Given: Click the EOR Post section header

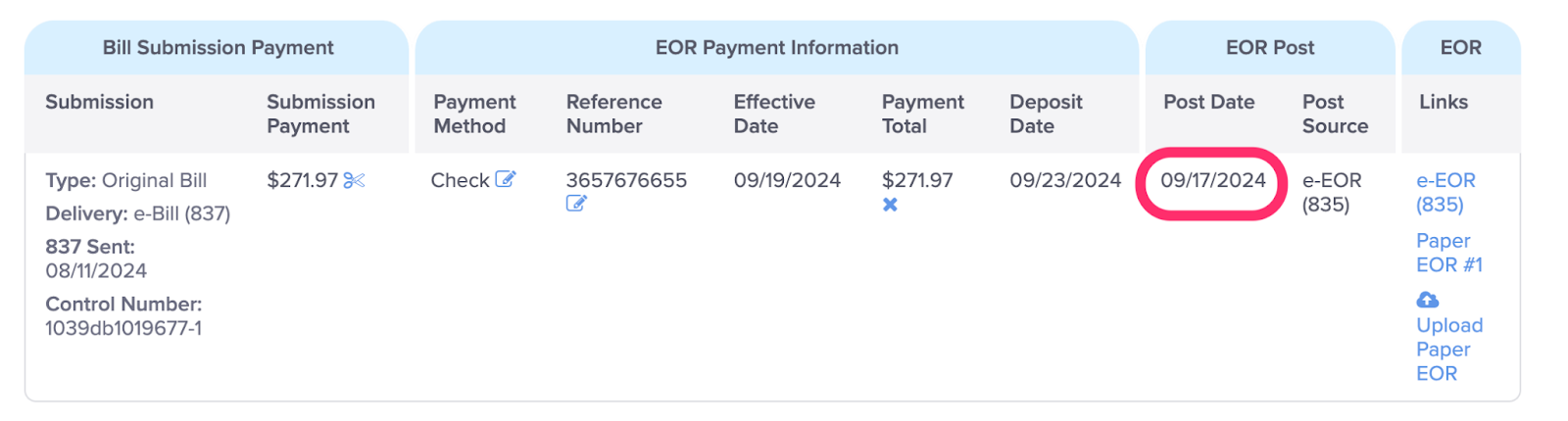Looking at the screenshot, I should tap(1270, 47).
